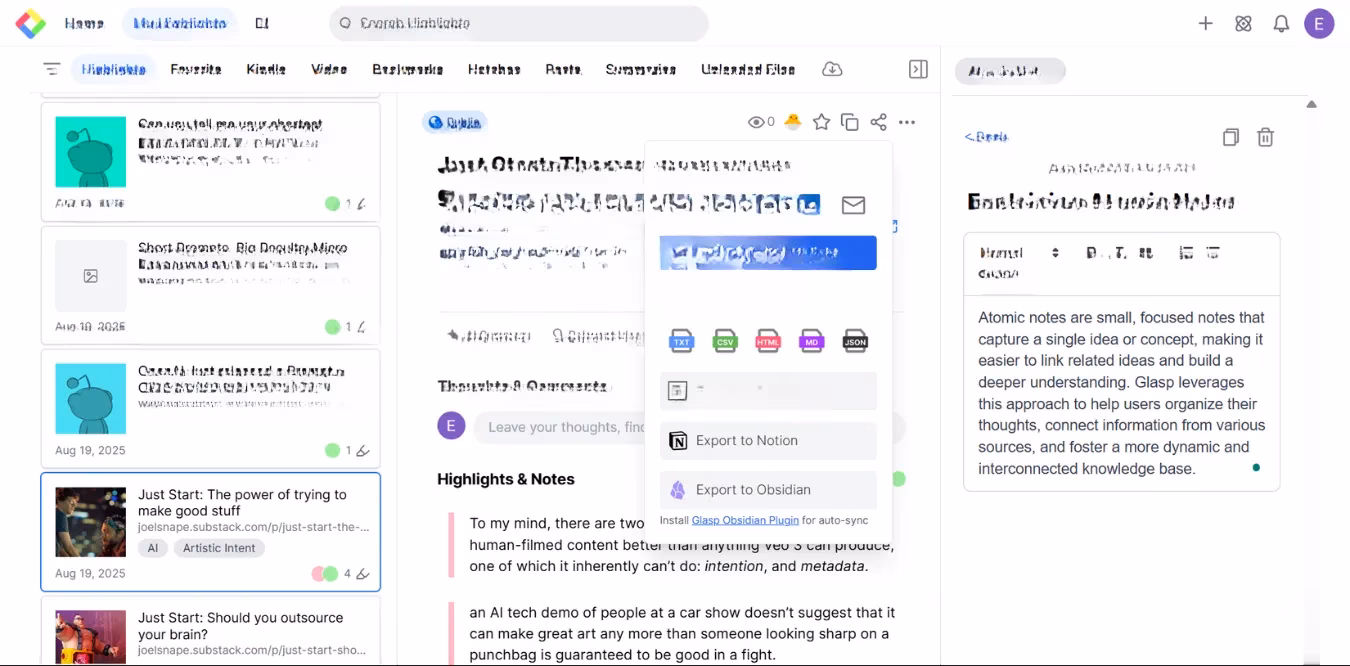Click the plus create icon
The width and height of the screenshot is (1350, 666).
coord(1206,23)
